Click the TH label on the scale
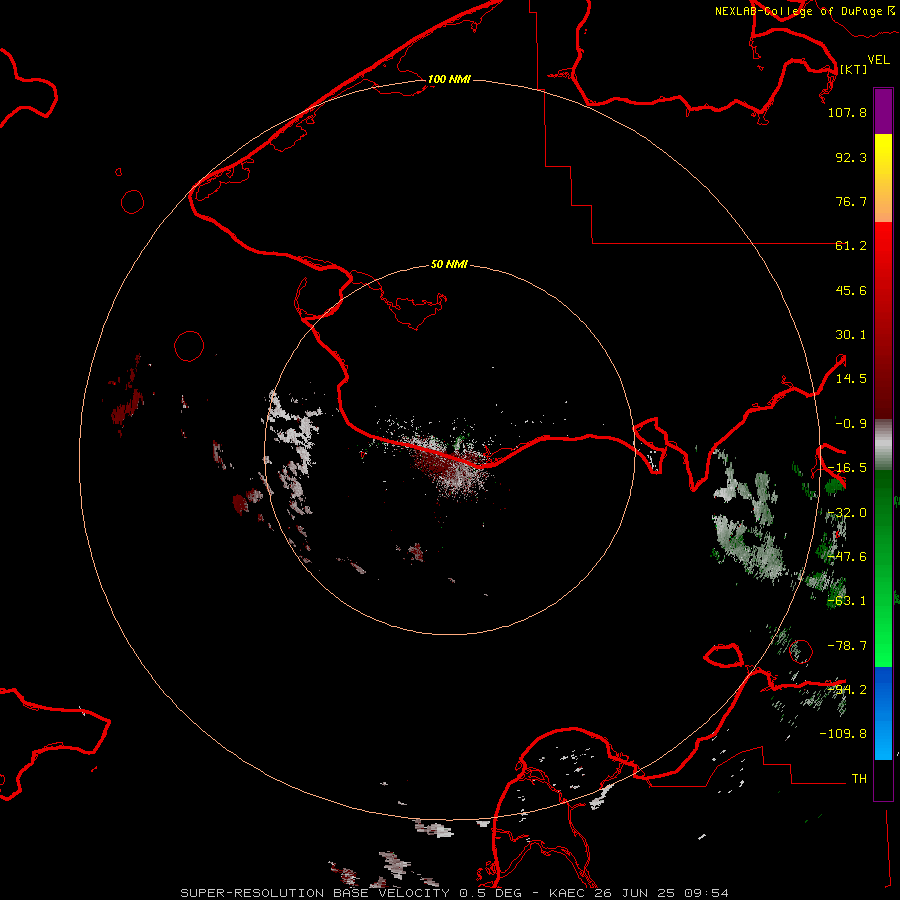Screen dimensions: 900x900 click(859, 779)
